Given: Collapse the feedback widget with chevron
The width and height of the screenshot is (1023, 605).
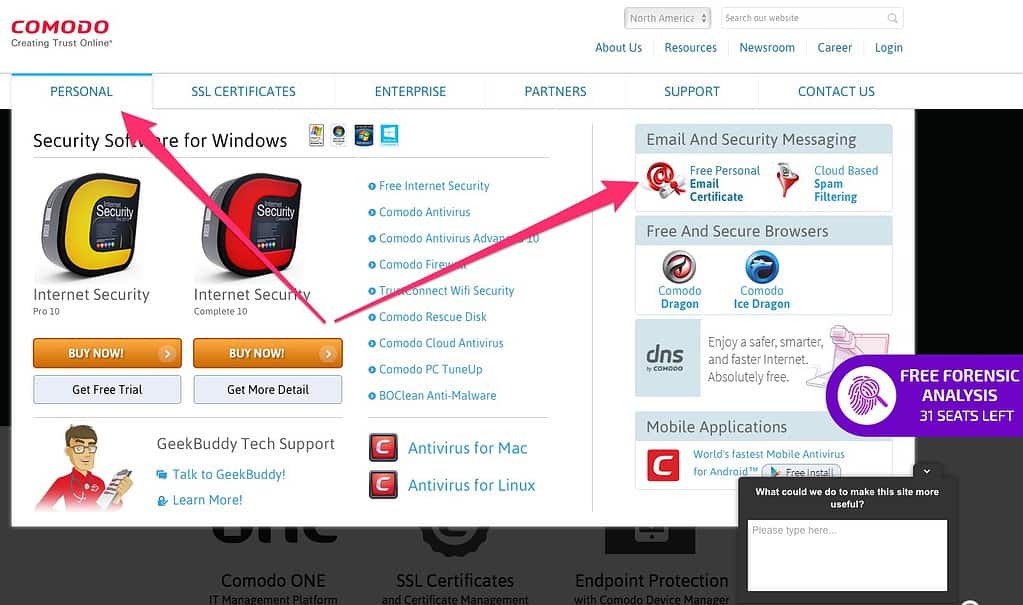Looking at the screenshot, I should click(926, 471).
